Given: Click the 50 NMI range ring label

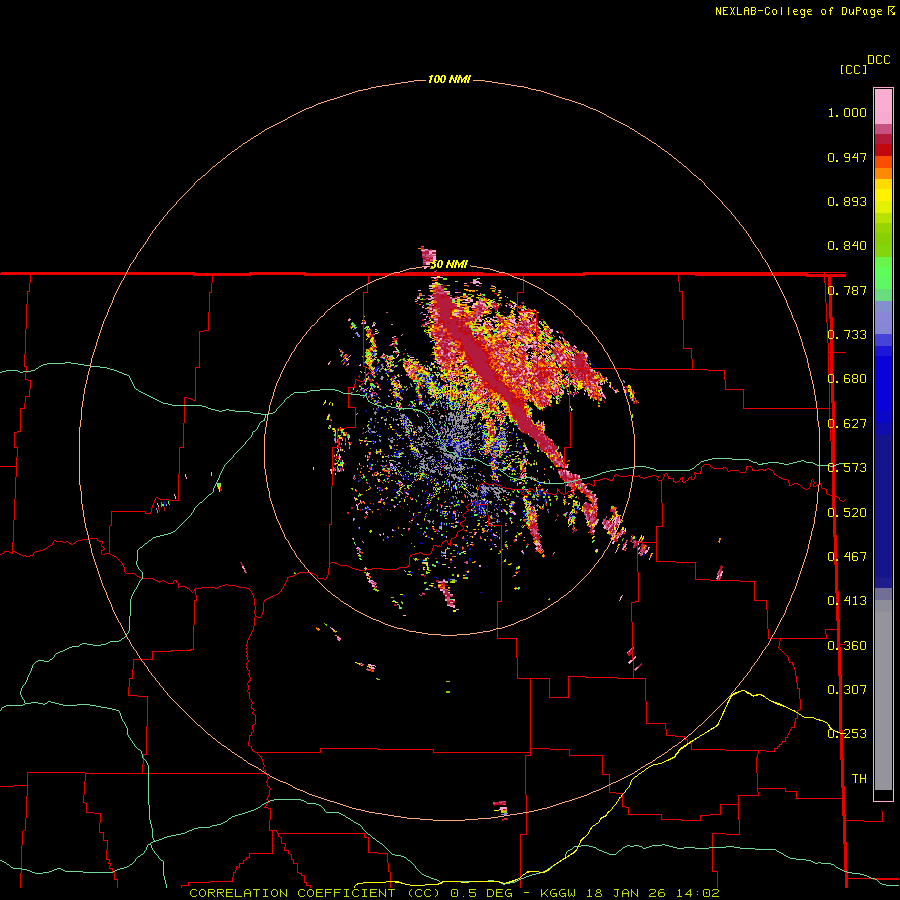Looking at the screenshot, I should [449, 265].
